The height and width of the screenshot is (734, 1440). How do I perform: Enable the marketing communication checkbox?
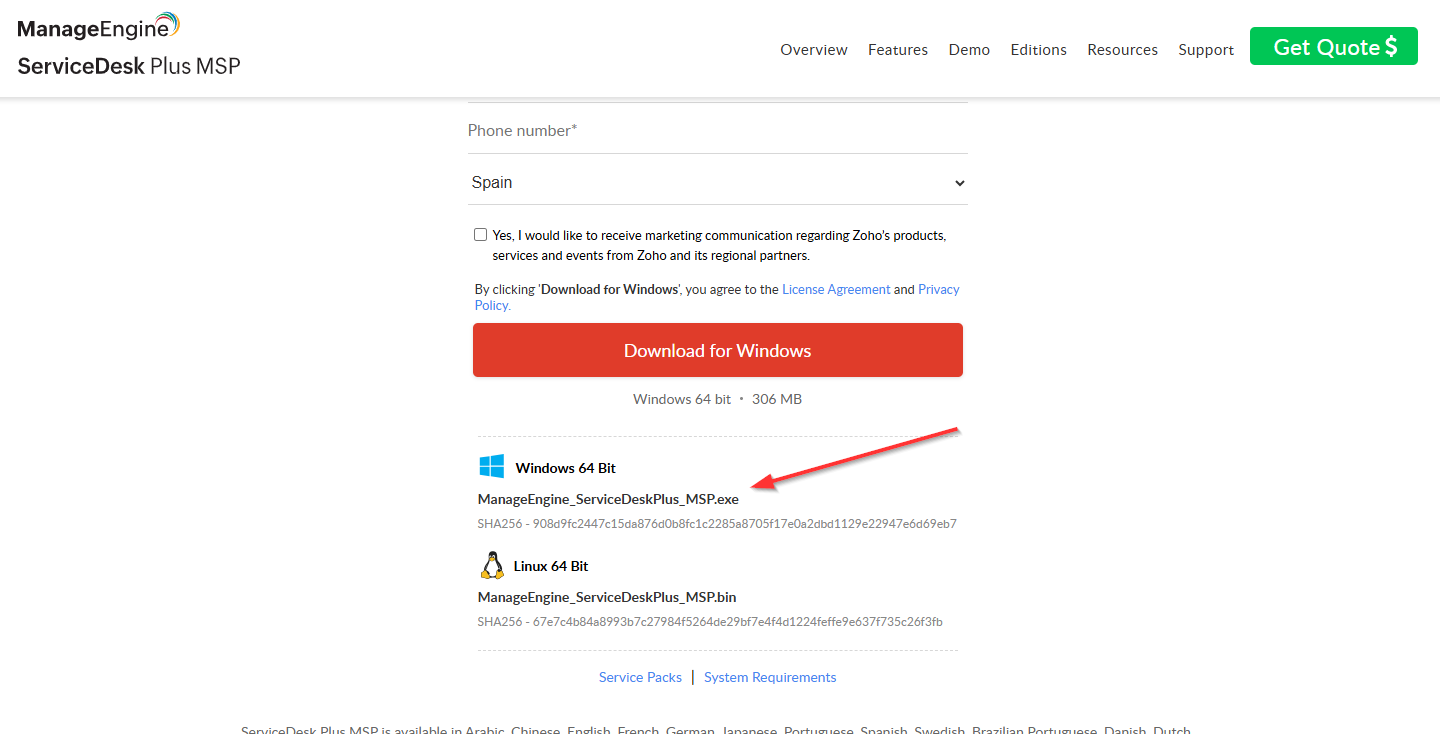pyautogui.click(x=481, y=235)
